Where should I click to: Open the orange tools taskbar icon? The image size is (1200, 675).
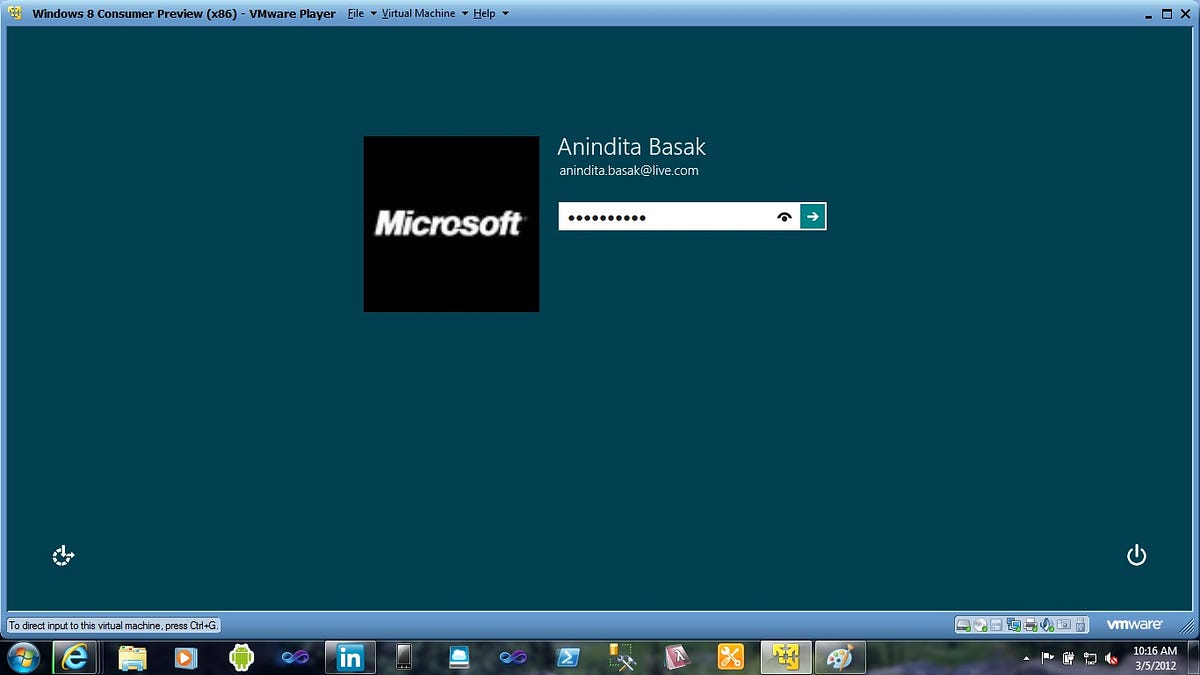point(731,657)
